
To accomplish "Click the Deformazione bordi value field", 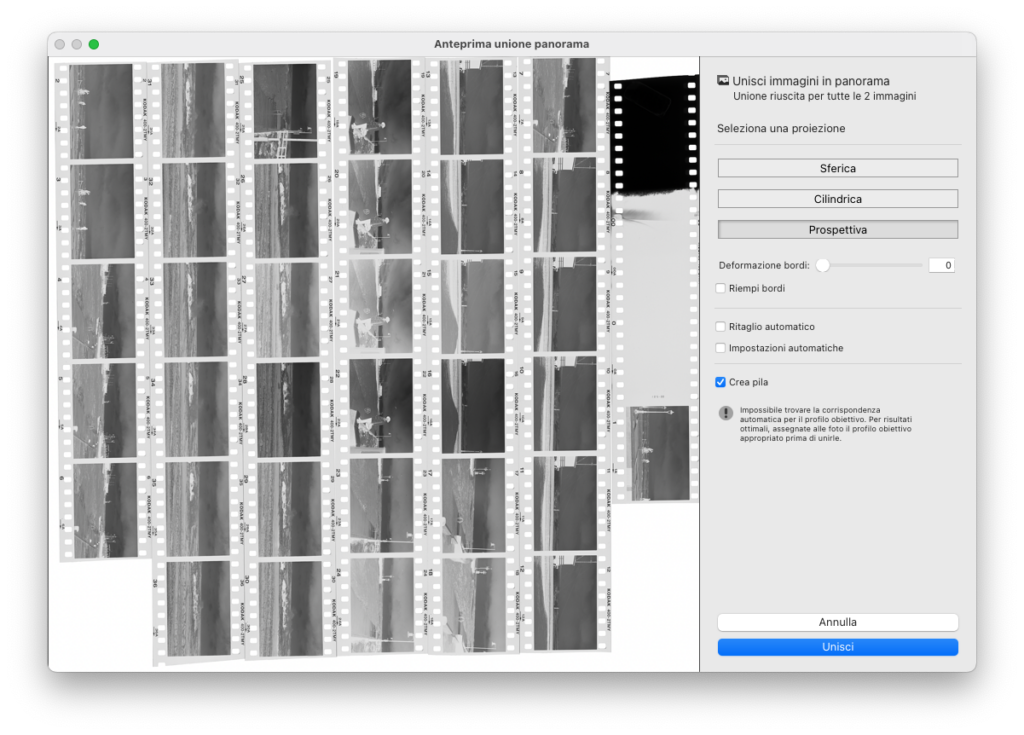I will [941, 265].
